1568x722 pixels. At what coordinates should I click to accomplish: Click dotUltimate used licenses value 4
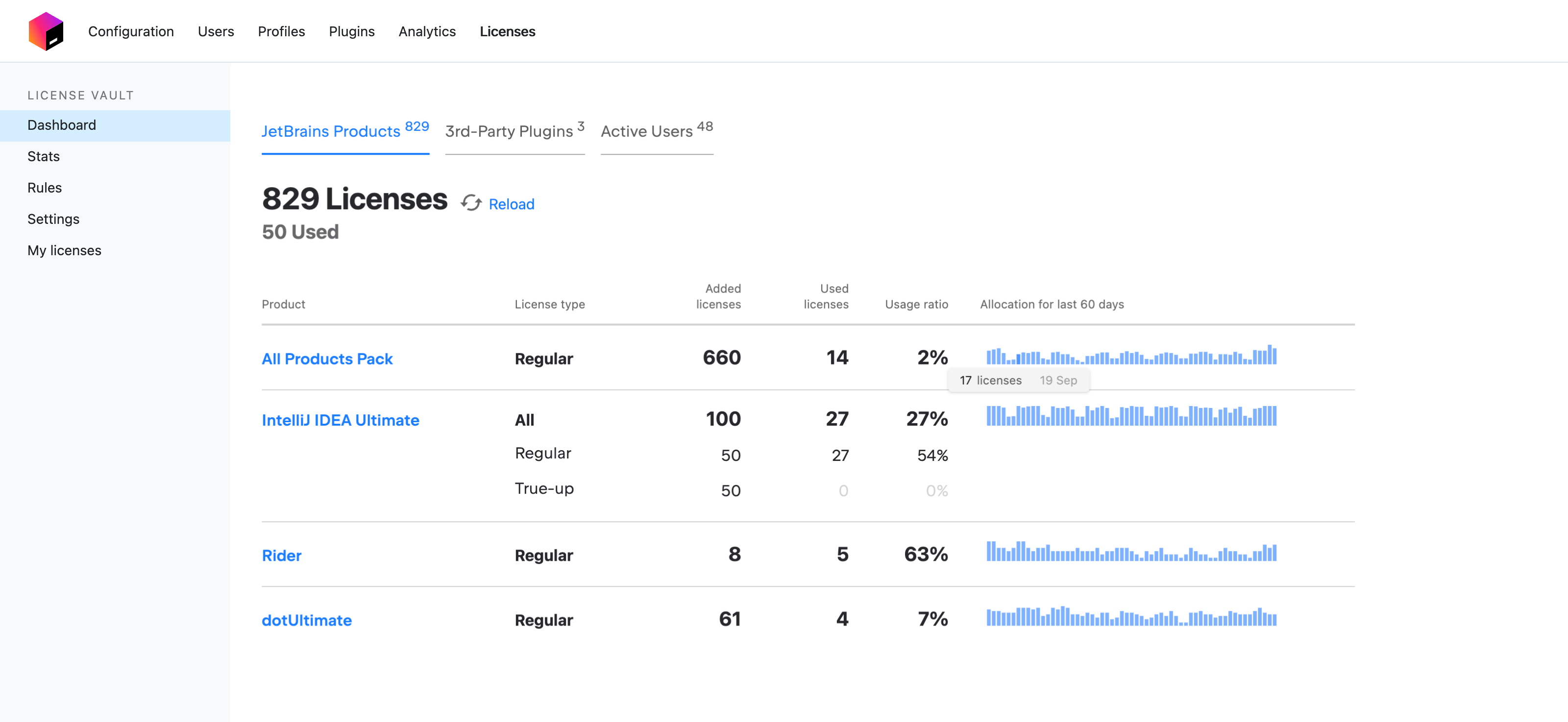click(842, 619)
